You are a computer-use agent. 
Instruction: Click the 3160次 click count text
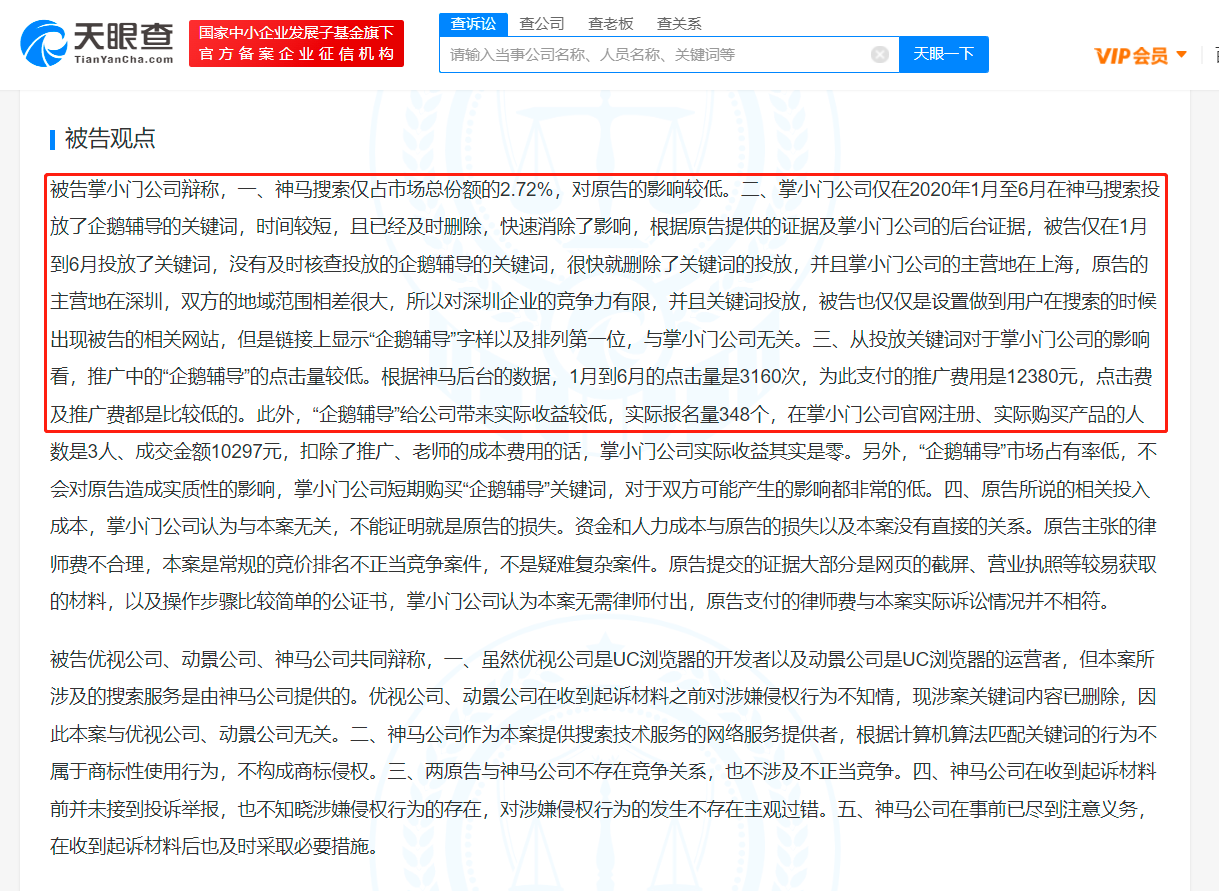pos(778,377)
